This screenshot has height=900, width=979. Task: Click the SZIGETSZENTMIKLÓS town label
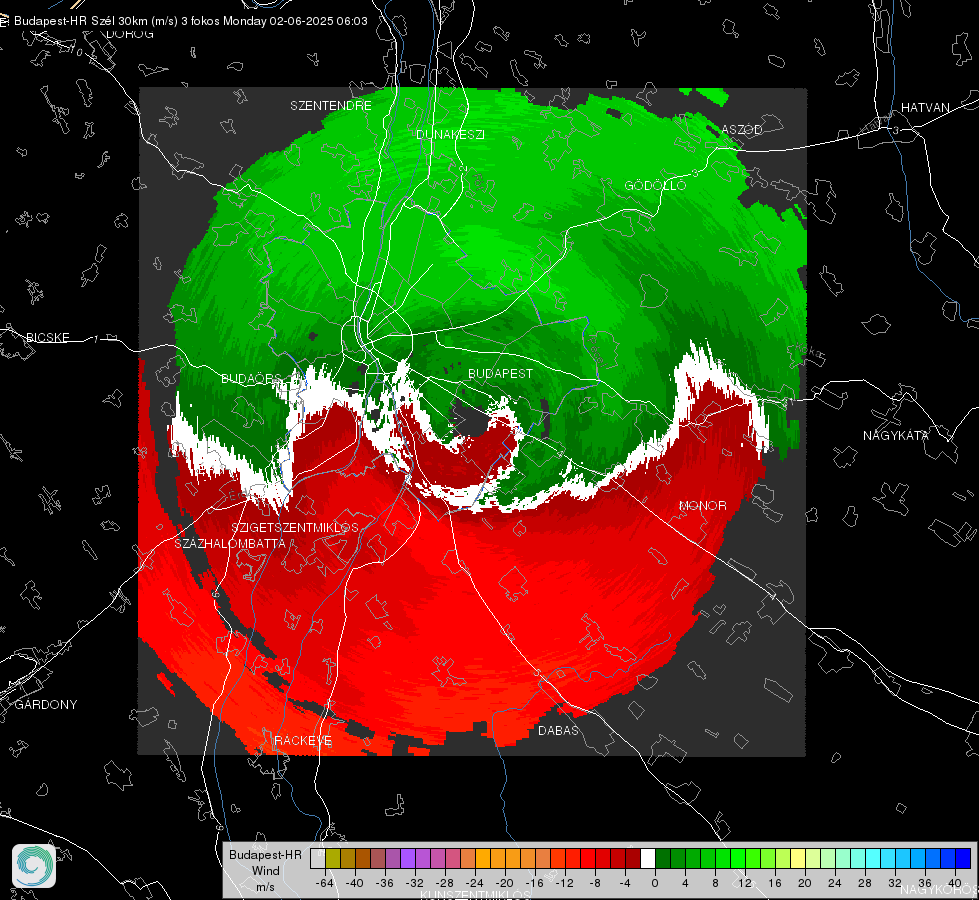point(295,528)
